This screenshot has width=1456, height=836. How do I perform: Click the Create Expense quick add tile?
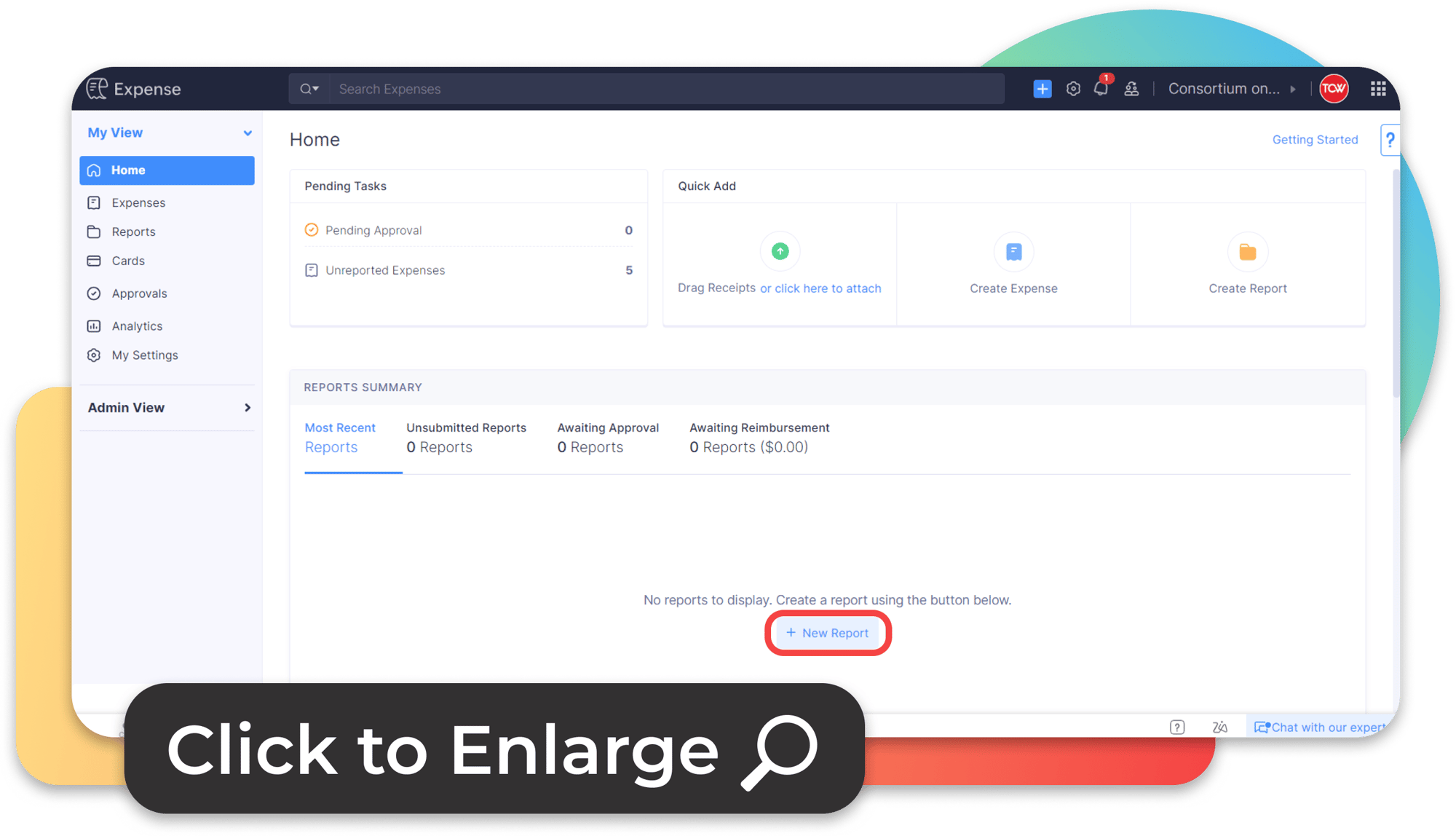pyautogui.click(x=1013, y=264)
